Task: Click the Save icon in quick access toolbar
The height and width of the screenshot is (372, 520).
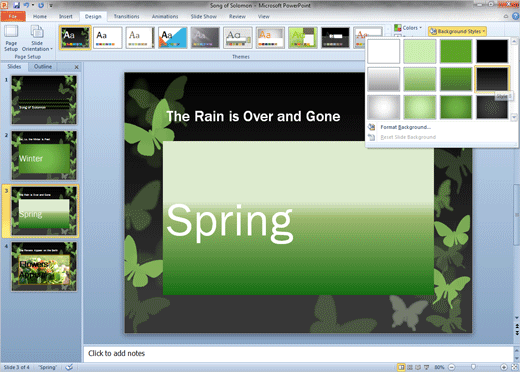Action: pyautogui.click(x=17, y=5)
